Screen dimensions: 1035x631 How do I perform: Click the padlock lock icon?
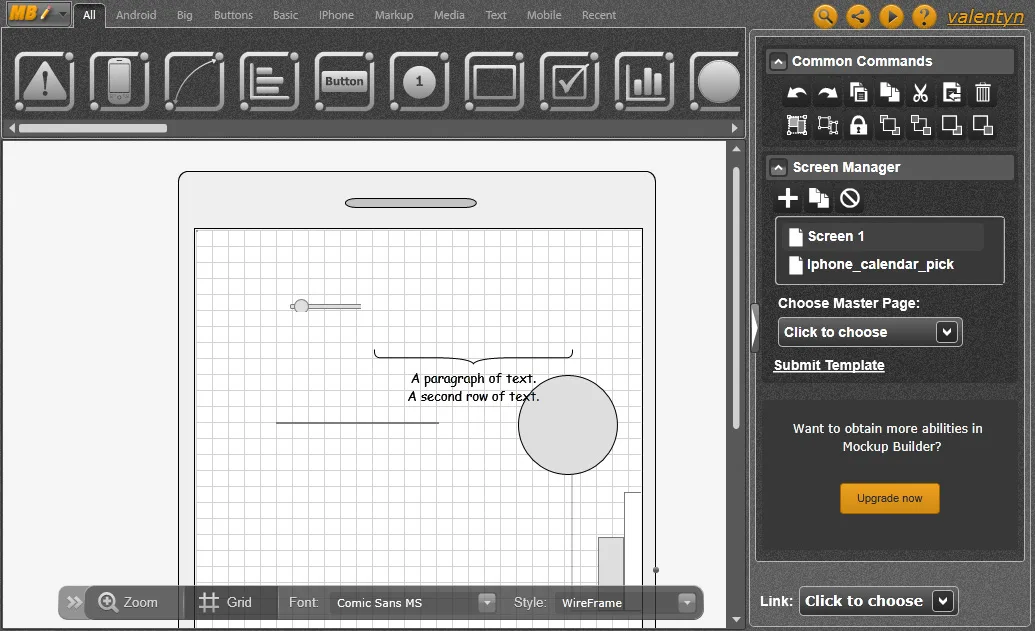pyautogui.click(x=858, y=125)
